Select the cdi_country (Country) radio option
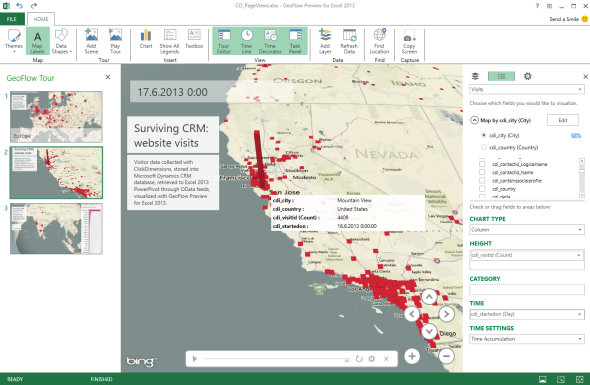The image size is (590, 385). (484, 147)
